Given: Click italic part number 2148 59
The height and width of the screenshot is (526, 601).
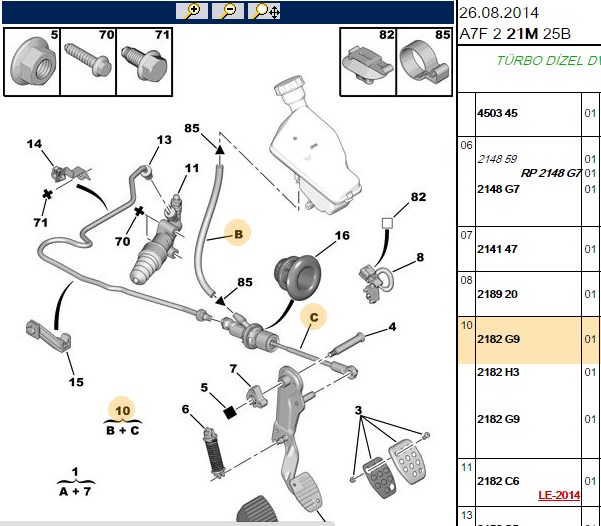Looking at the screenshot, I should (x=497, y=159).
